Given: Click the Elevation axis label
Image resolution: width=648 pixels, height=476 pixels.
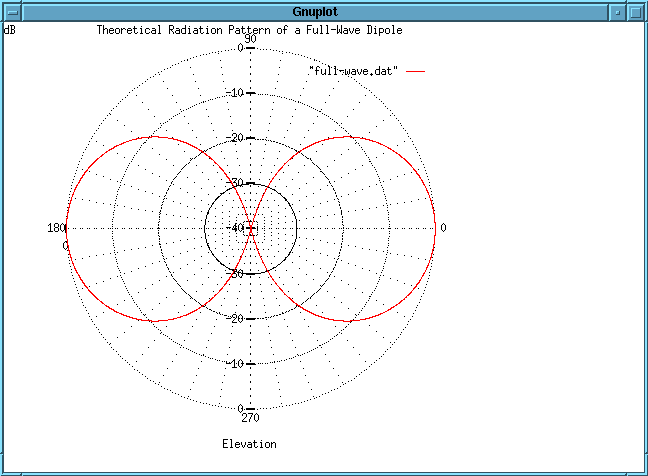Looking at the screenshot, I should tap(249, 443).
